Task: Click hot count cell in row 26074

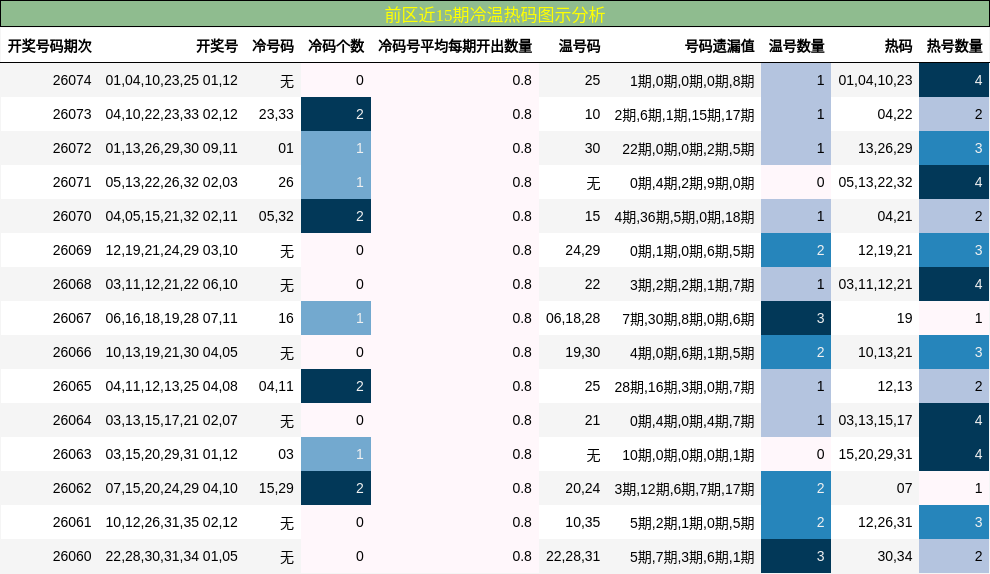Action: [x=955, y=80]
